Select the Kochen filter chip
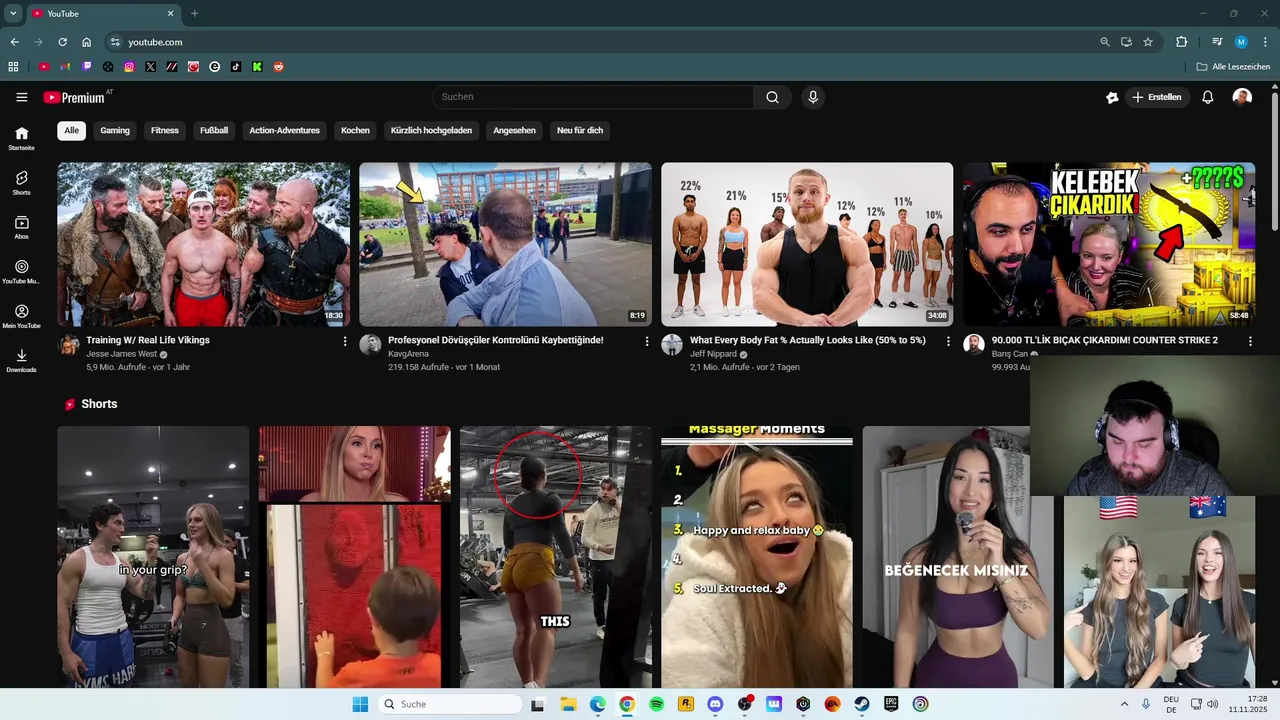1280x720 pixels. tap(355, 130)
